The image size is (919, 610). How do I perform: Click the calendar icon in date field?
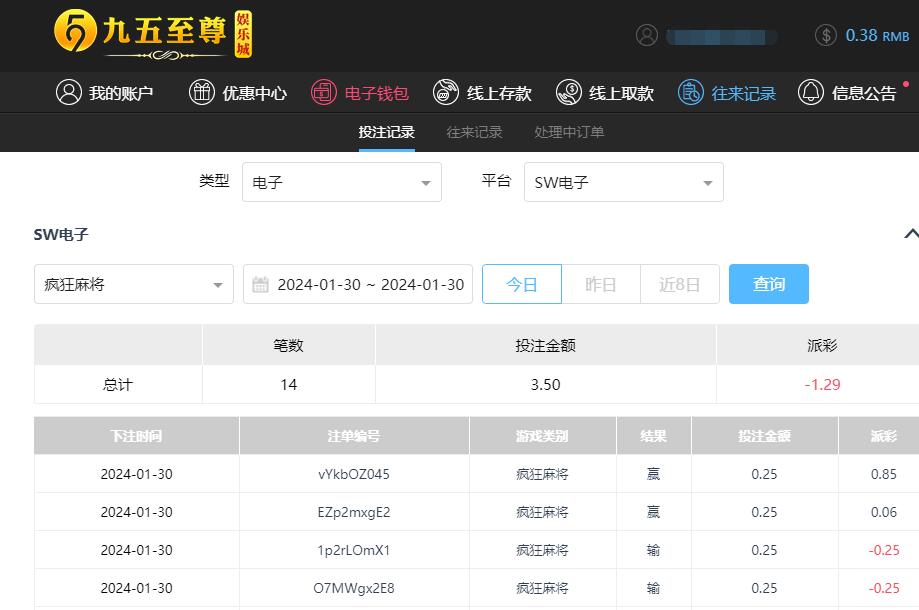coord(260,285)
